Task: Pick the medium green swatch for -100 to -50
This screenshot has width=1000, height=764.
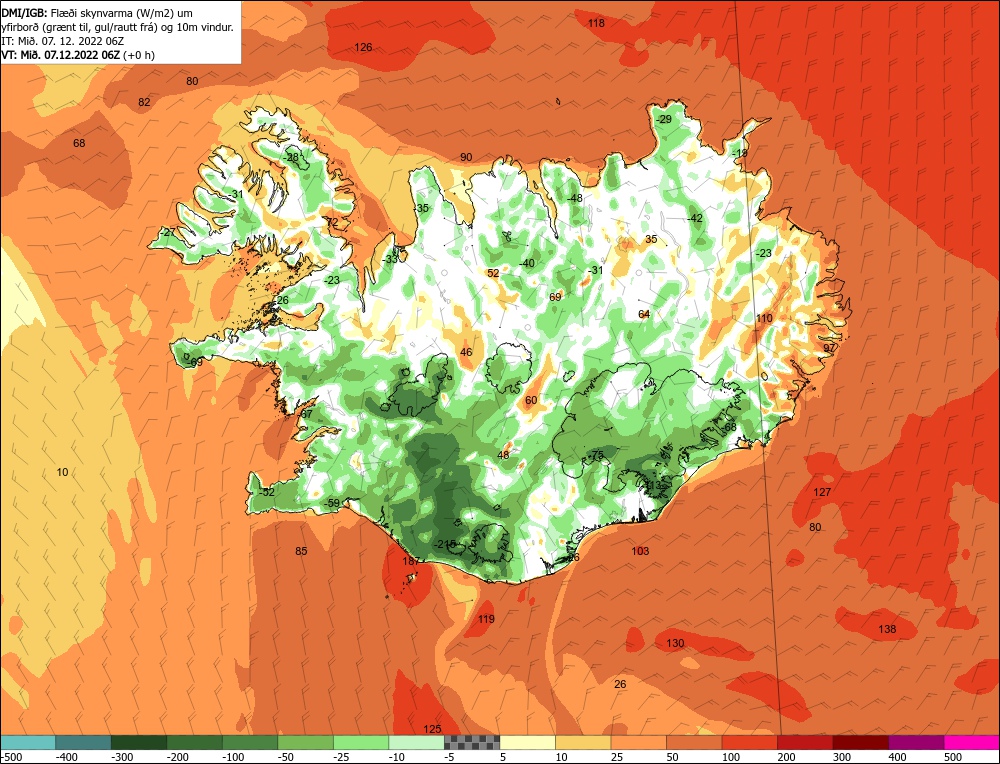Action: [250, 742]
